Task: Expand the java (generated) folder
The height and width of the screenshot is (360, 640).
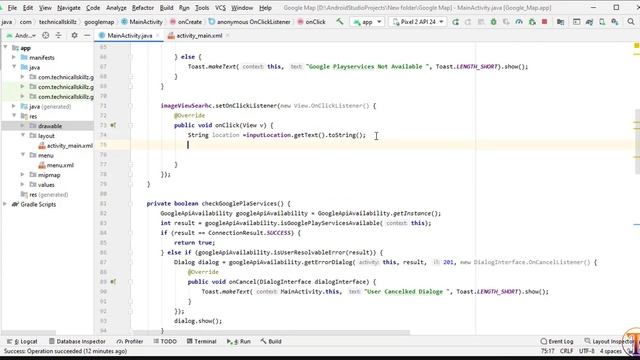Action: tap(14, 106)
